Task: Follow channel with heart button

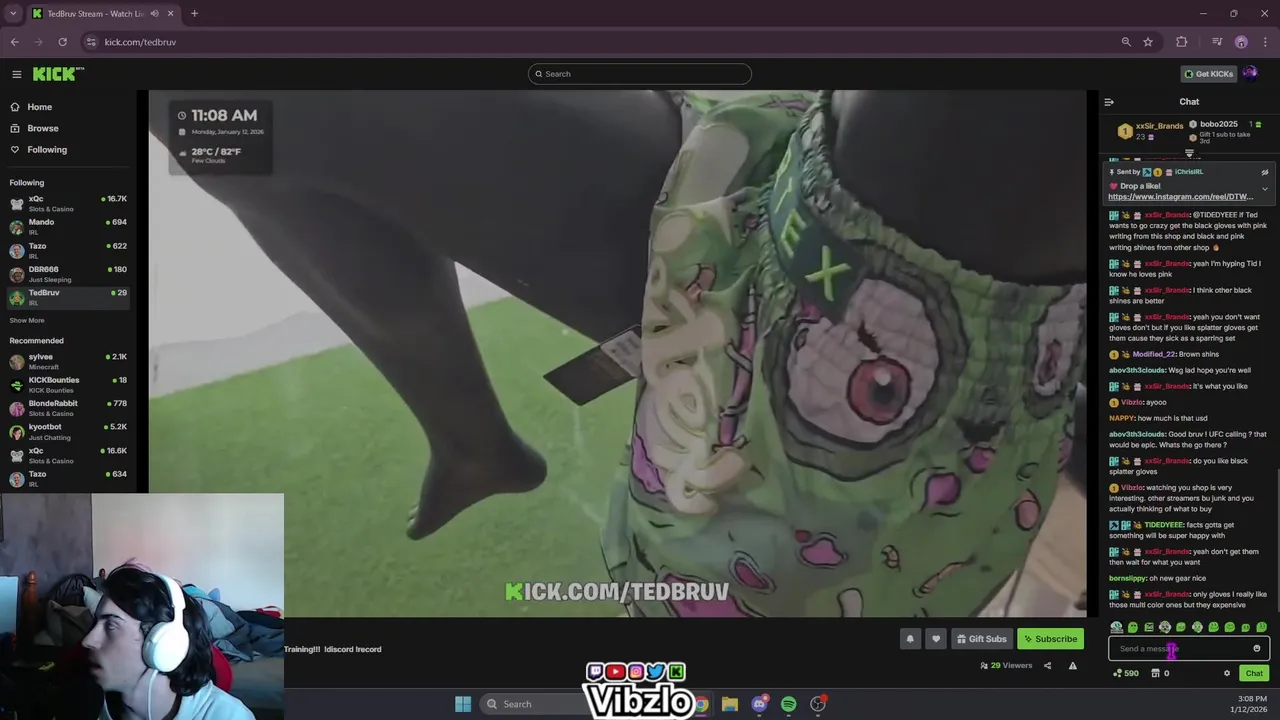Action: 936,639
